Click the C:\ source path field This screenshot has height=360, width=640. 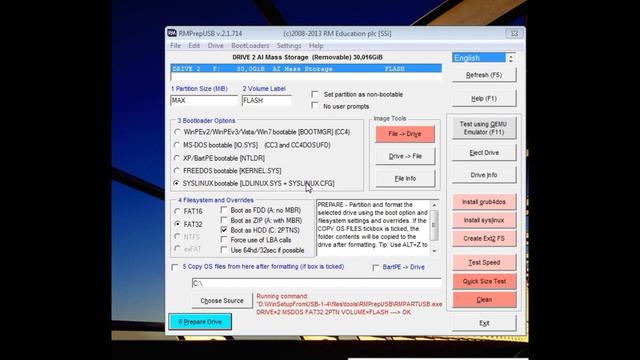pos(316,283)
